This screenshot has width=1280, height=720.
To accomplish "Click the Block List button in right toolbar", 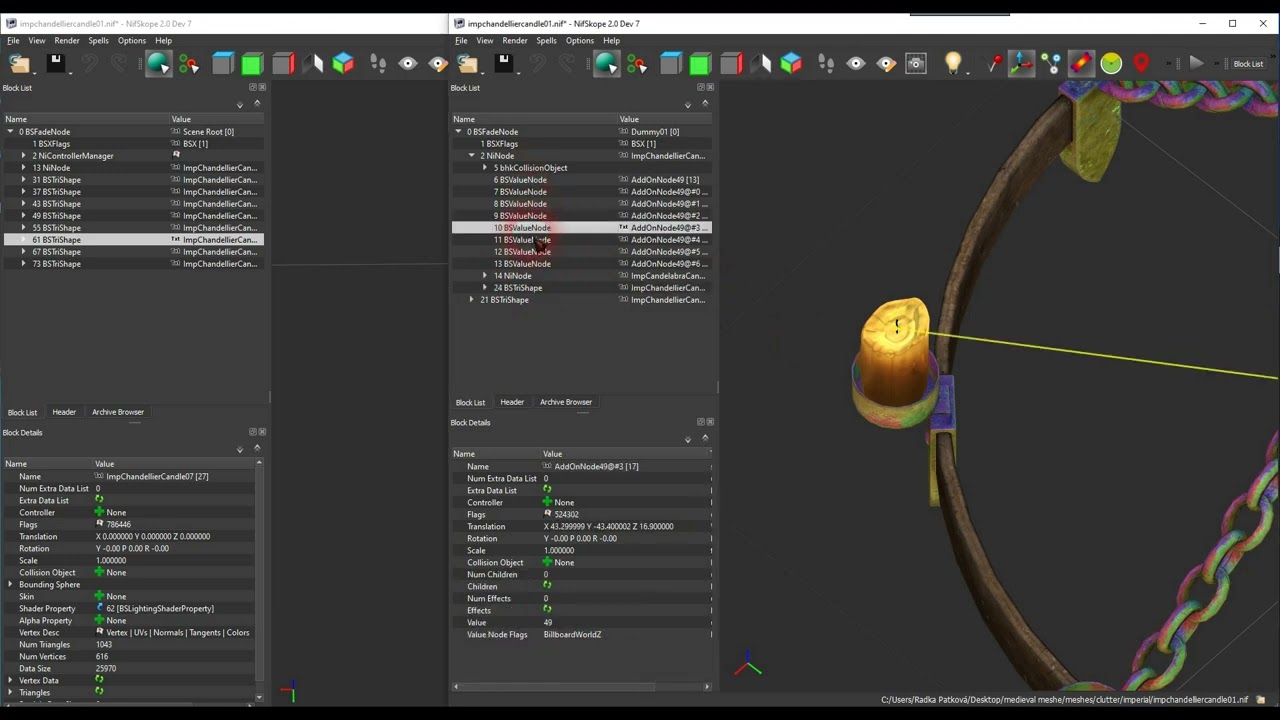I will pos(1248,64).
